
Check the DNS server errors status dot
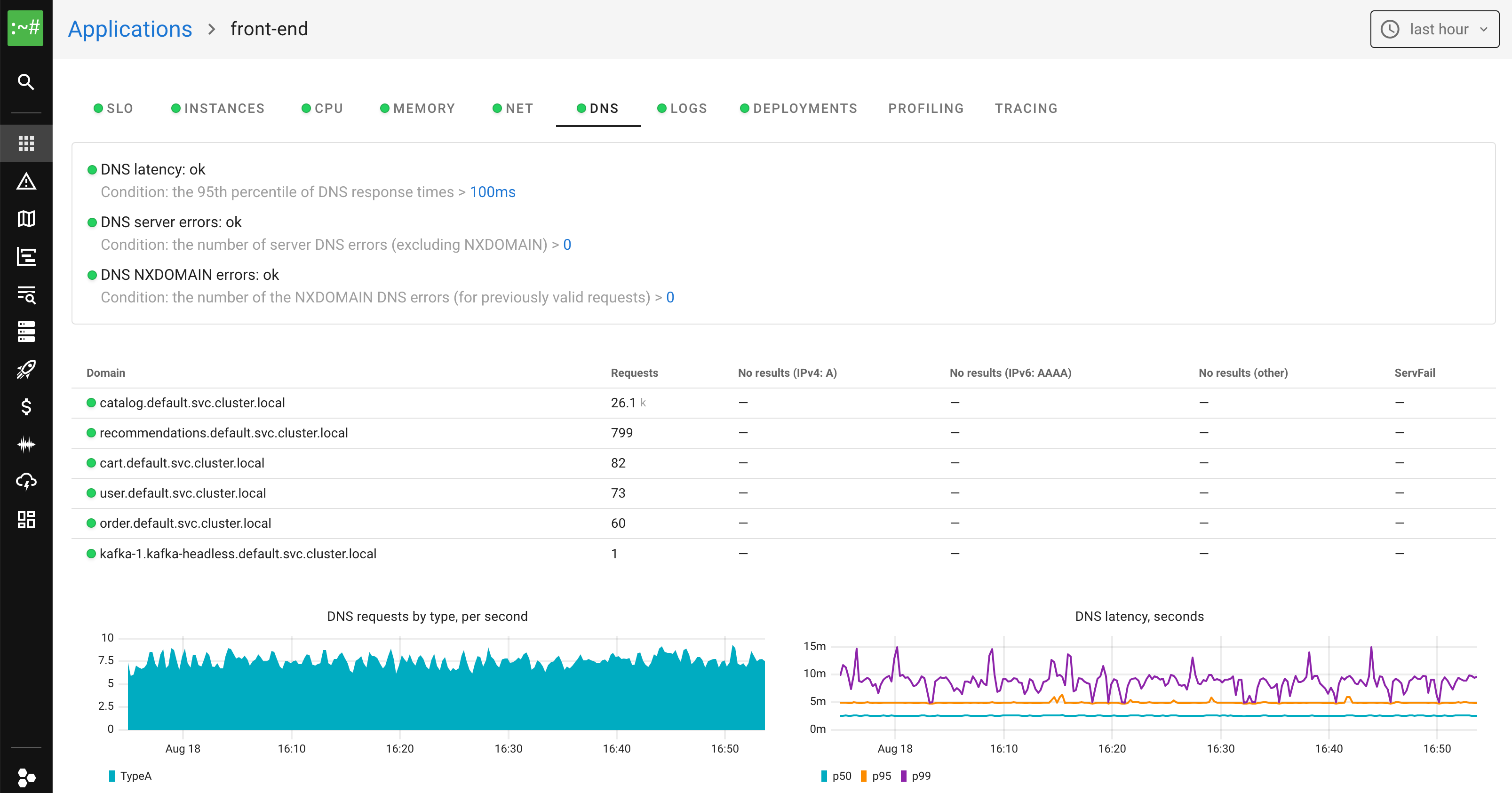(x=92, y=222)
